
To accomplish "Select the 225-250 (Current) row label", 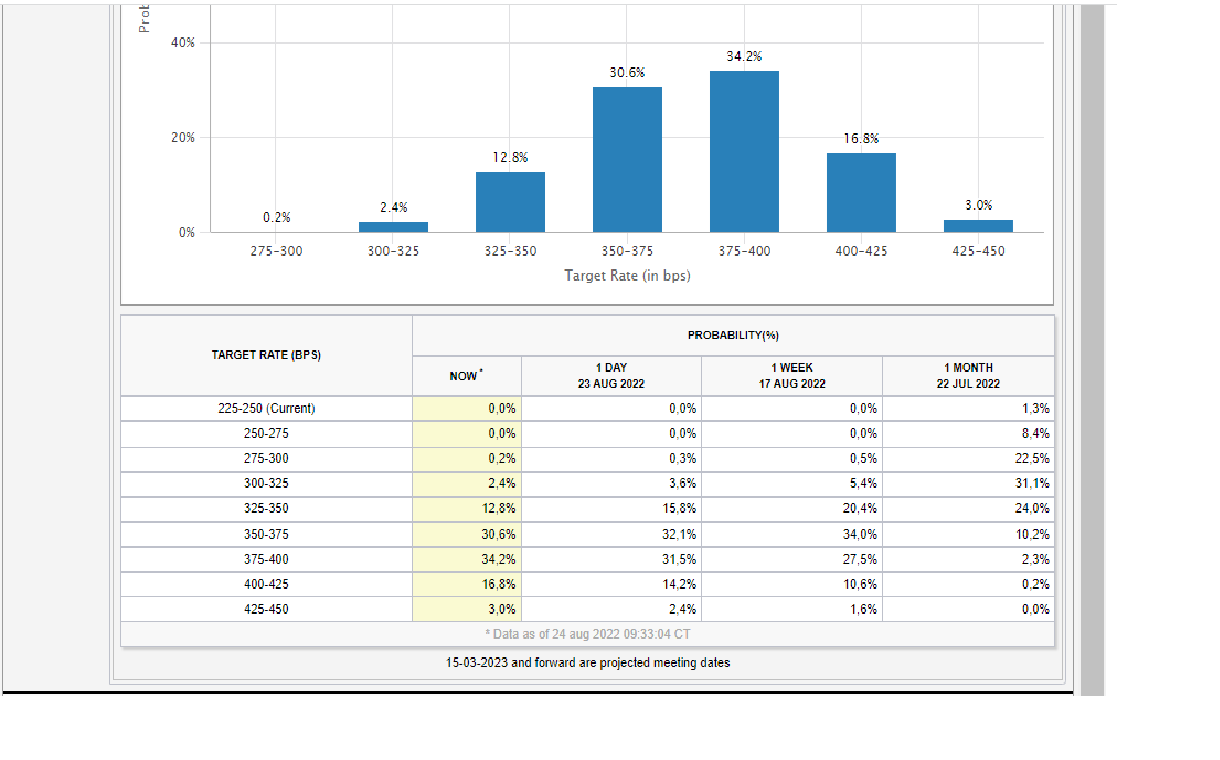I will tap(266, 409).
